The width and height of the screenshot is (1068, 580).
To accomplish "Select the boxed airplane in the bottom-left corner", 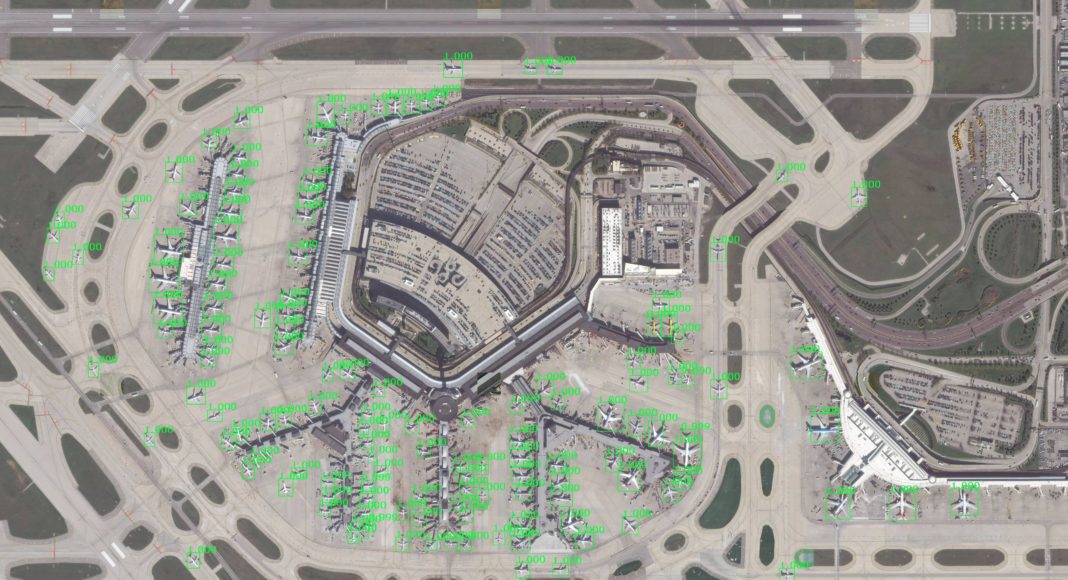I will point(194,560).
